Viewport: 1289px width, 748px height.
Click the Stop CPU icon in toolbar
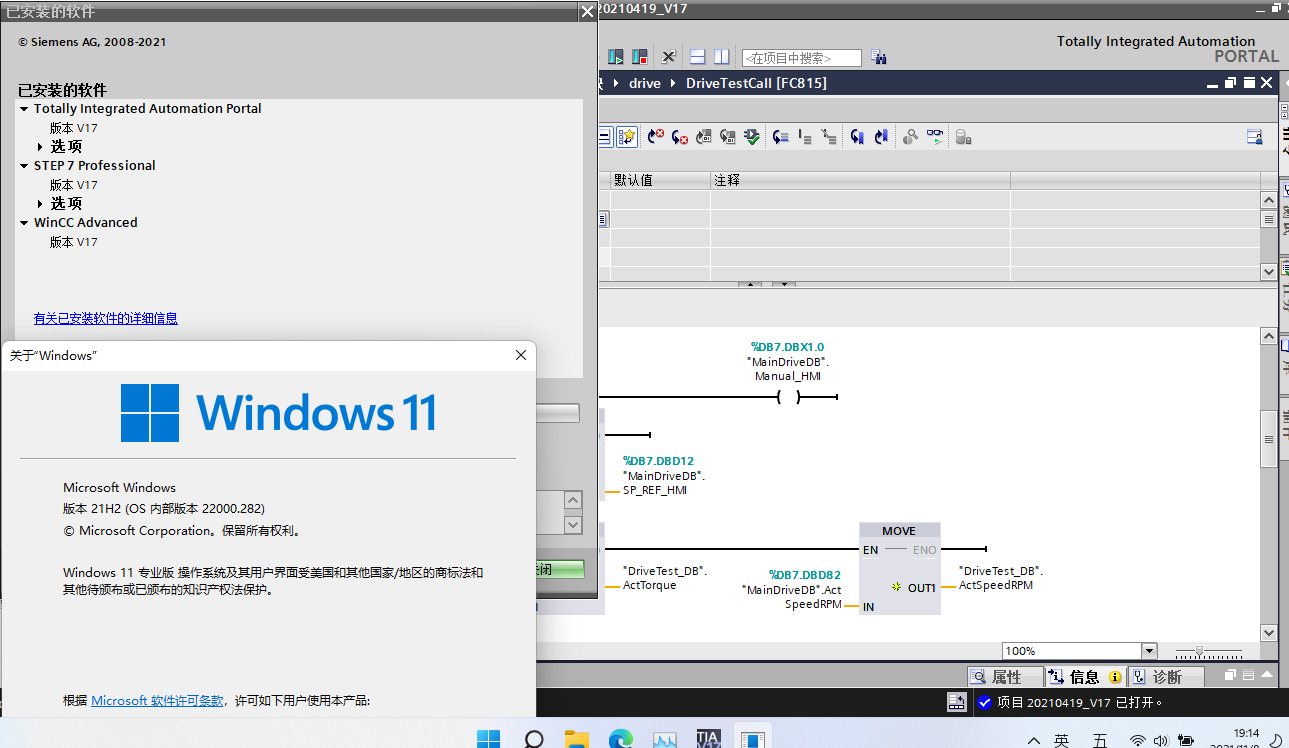coord(639,57)
